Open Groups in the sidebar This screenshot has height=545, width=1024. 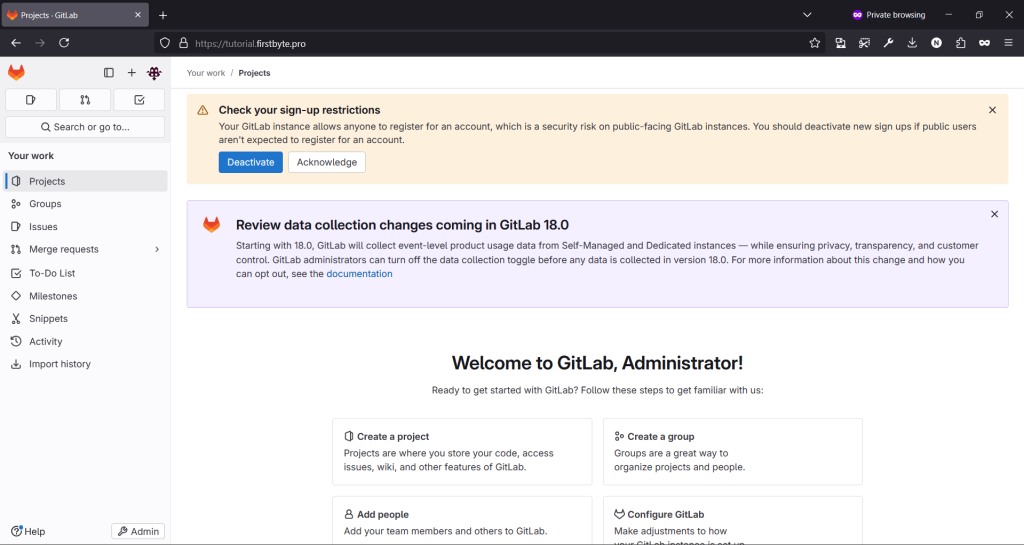[x=86, y=204]
